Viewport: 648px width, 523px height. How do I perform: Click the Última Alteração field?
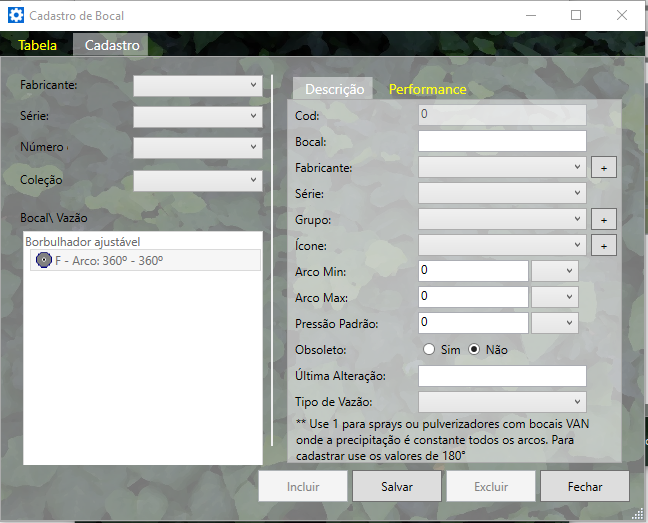(x=502, y=376)
